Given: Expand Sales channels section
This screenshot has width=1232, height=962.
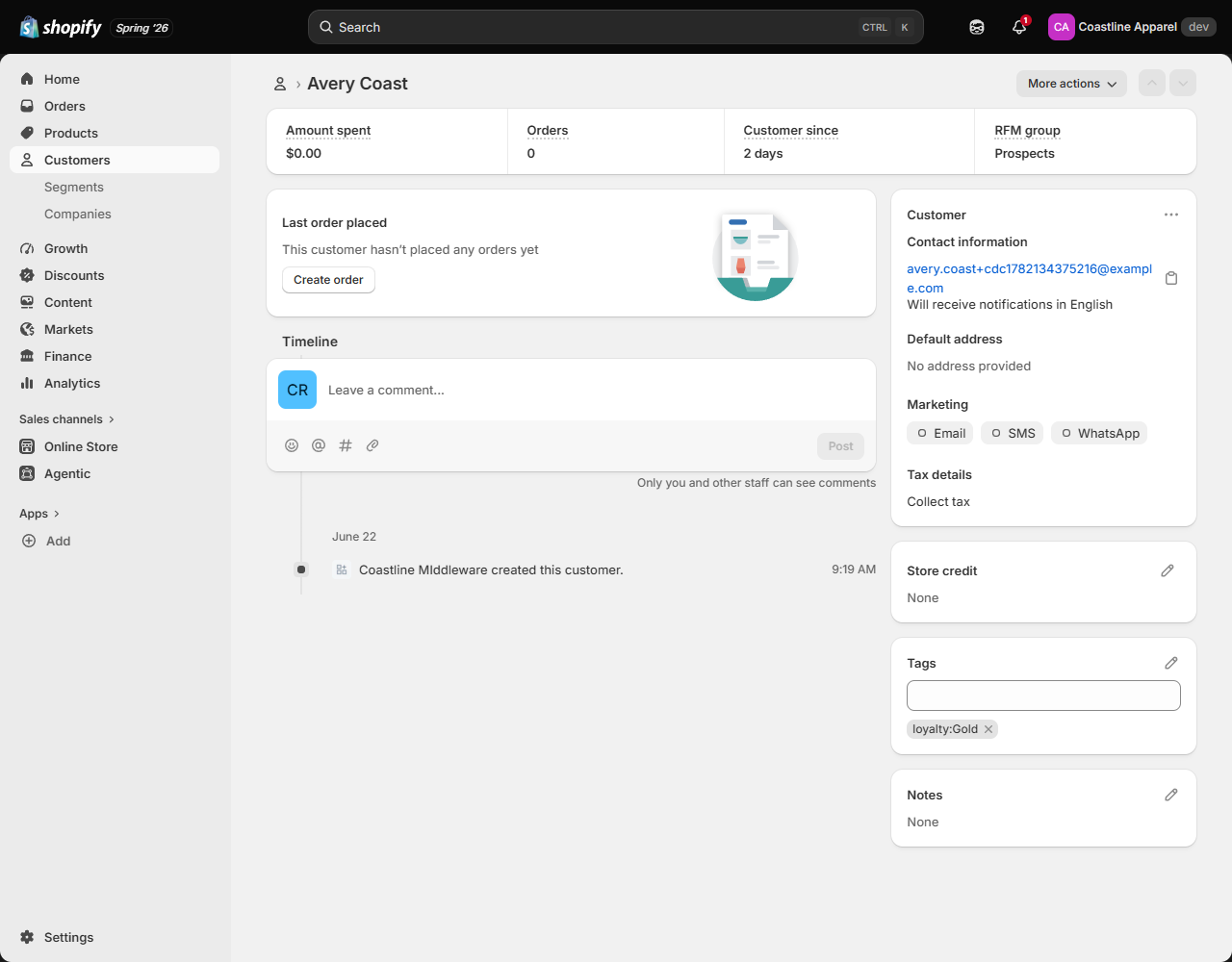Looking at the screenshot, I should pyautogui.click(x=67, y=419).
